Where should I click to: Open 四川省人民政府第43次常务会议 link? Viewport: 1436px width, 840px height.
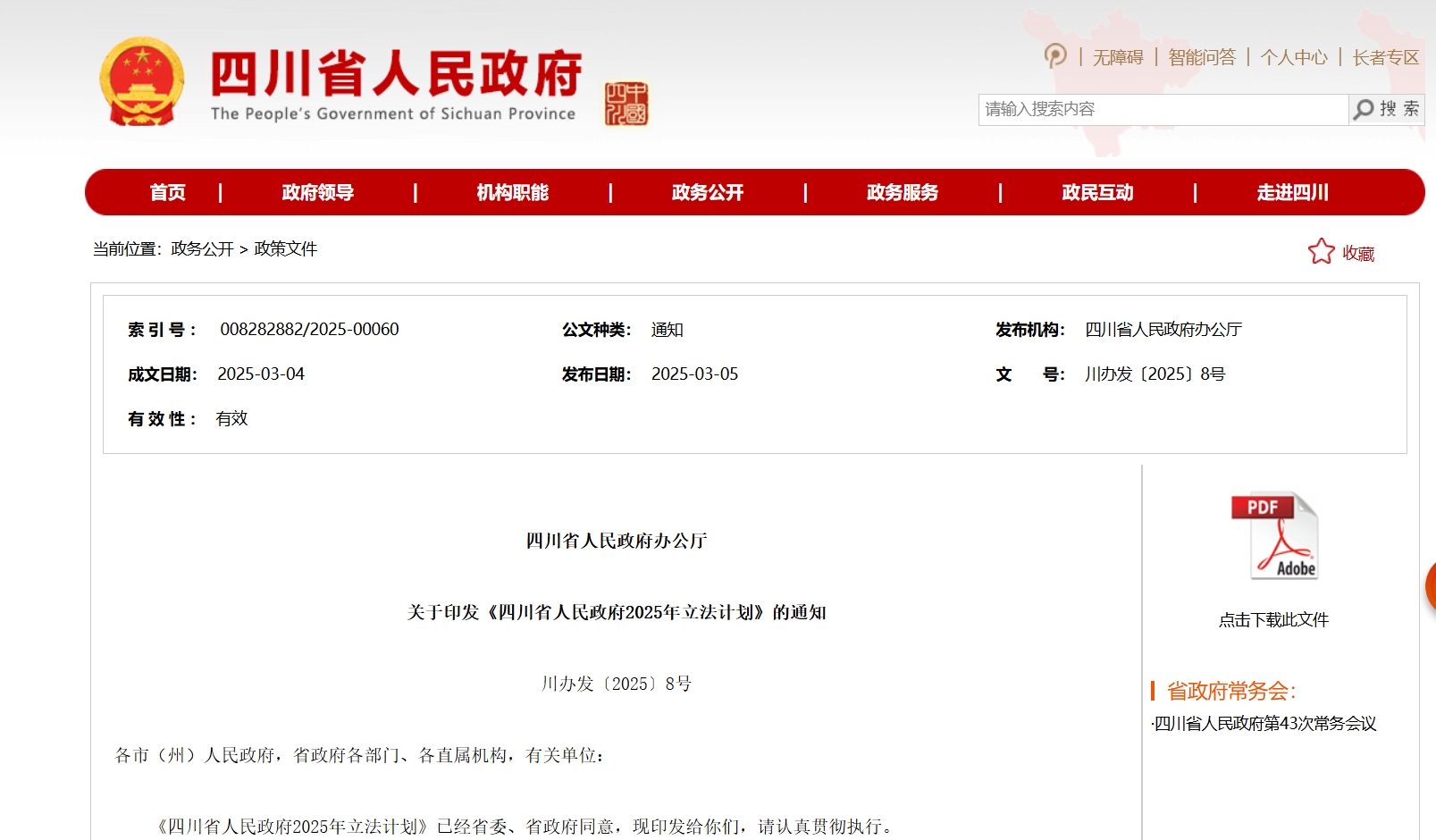pos(1264,724)
